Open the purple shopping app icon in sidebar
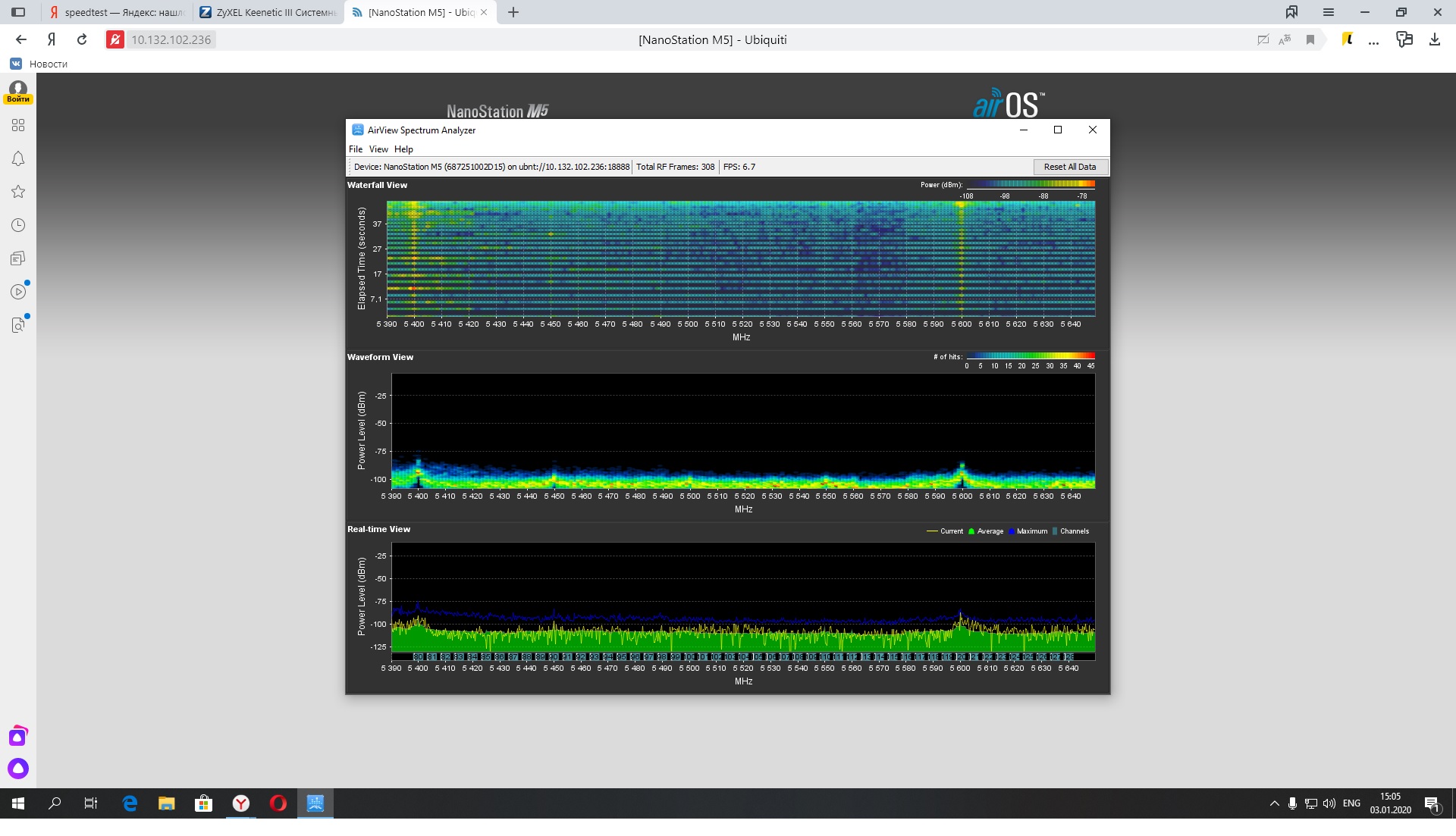1456x836 pixels. pos(18,736)
